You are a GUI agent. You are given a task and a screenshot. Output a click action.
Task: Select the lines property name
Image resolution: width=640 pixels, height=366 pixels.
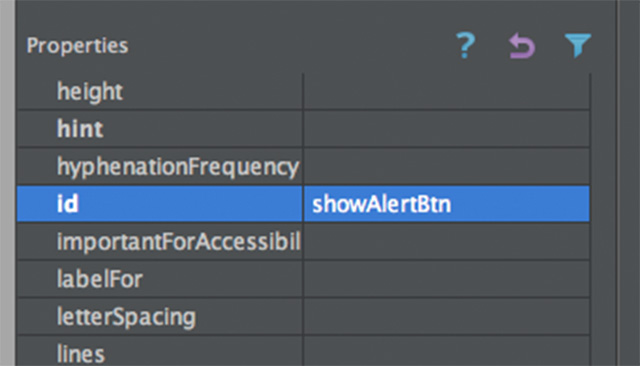click(80, 354)
